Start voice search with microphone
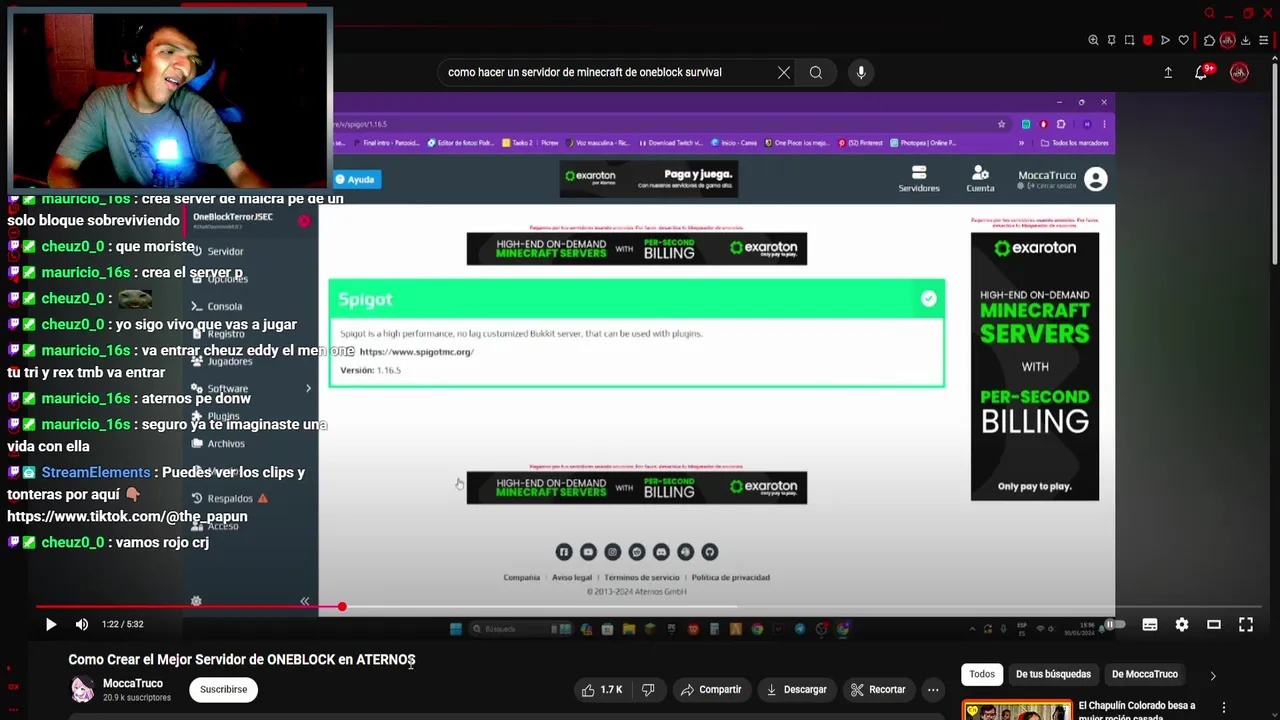 click(861, 72)
